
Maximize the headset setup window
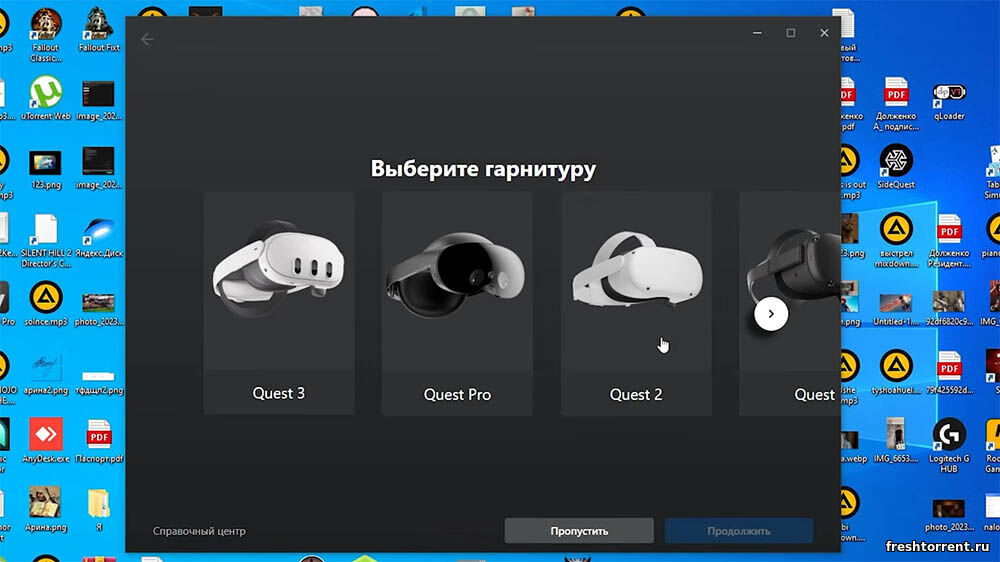791,33
